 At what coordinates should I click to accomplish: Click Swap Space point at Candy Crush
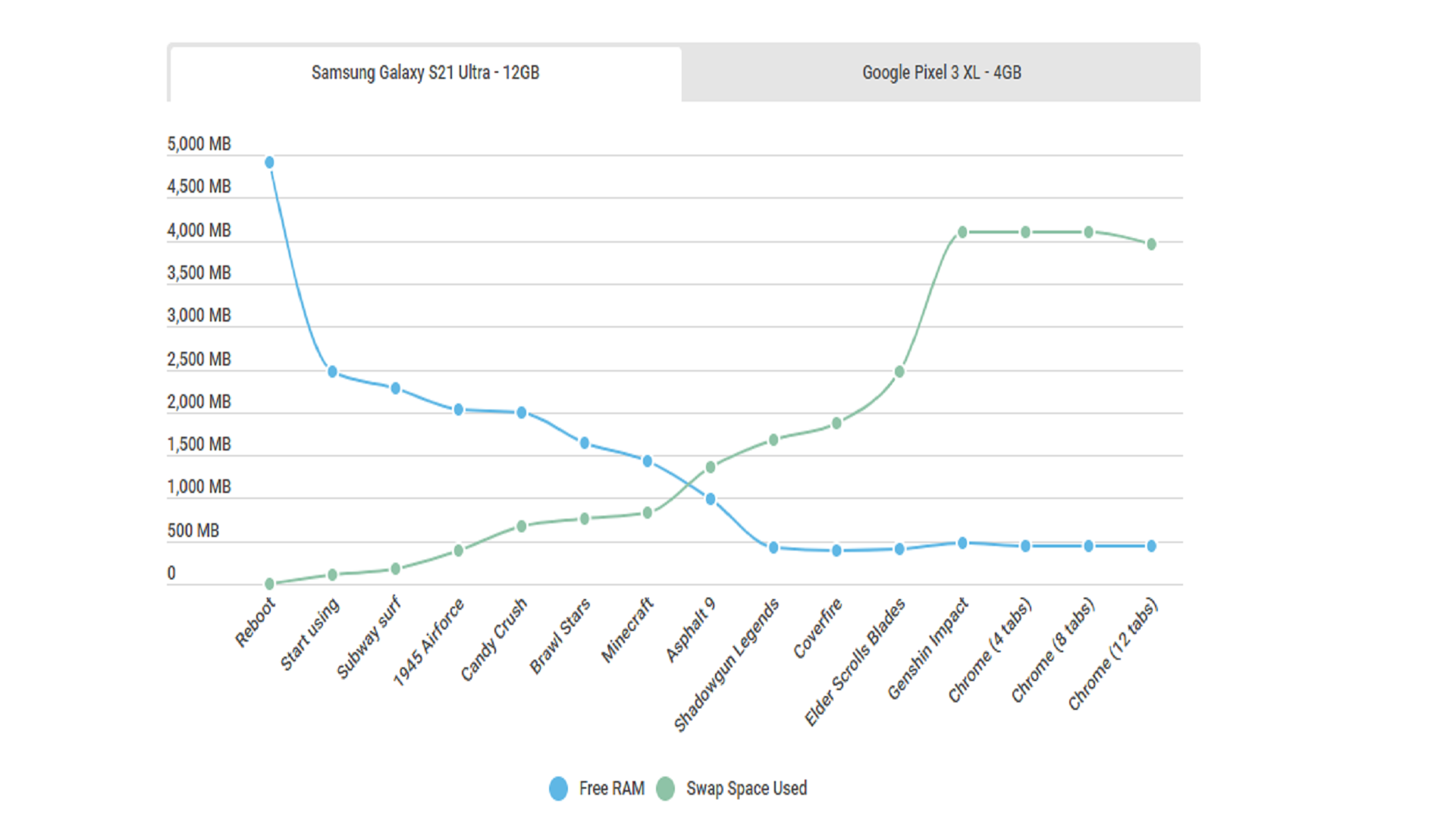(x=522, y=526)
